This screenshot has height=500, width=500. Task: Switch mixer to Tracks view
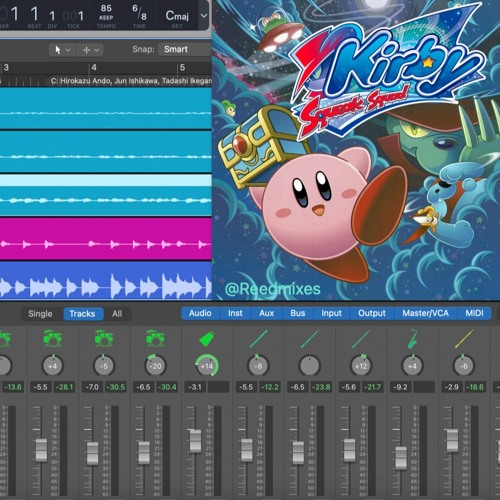(x=82, y=314)
